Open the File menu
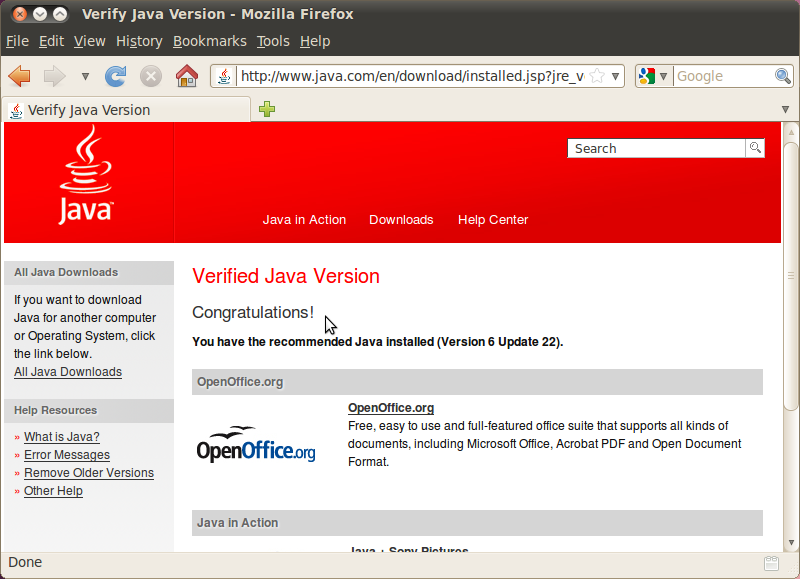 click(x=17, y=41)
